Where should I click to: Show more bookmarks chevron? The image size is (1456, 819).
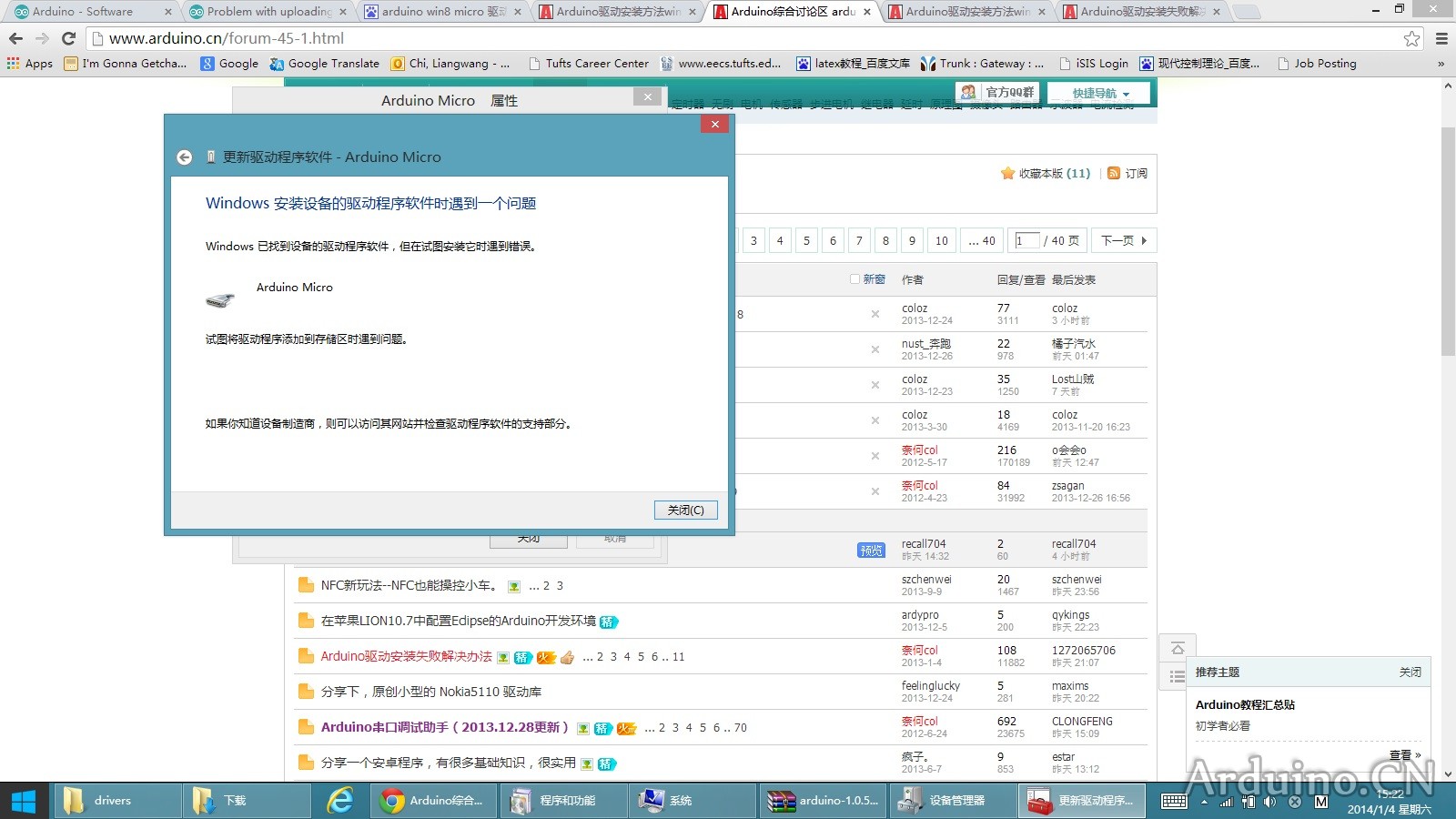[x=1441, y=64]
